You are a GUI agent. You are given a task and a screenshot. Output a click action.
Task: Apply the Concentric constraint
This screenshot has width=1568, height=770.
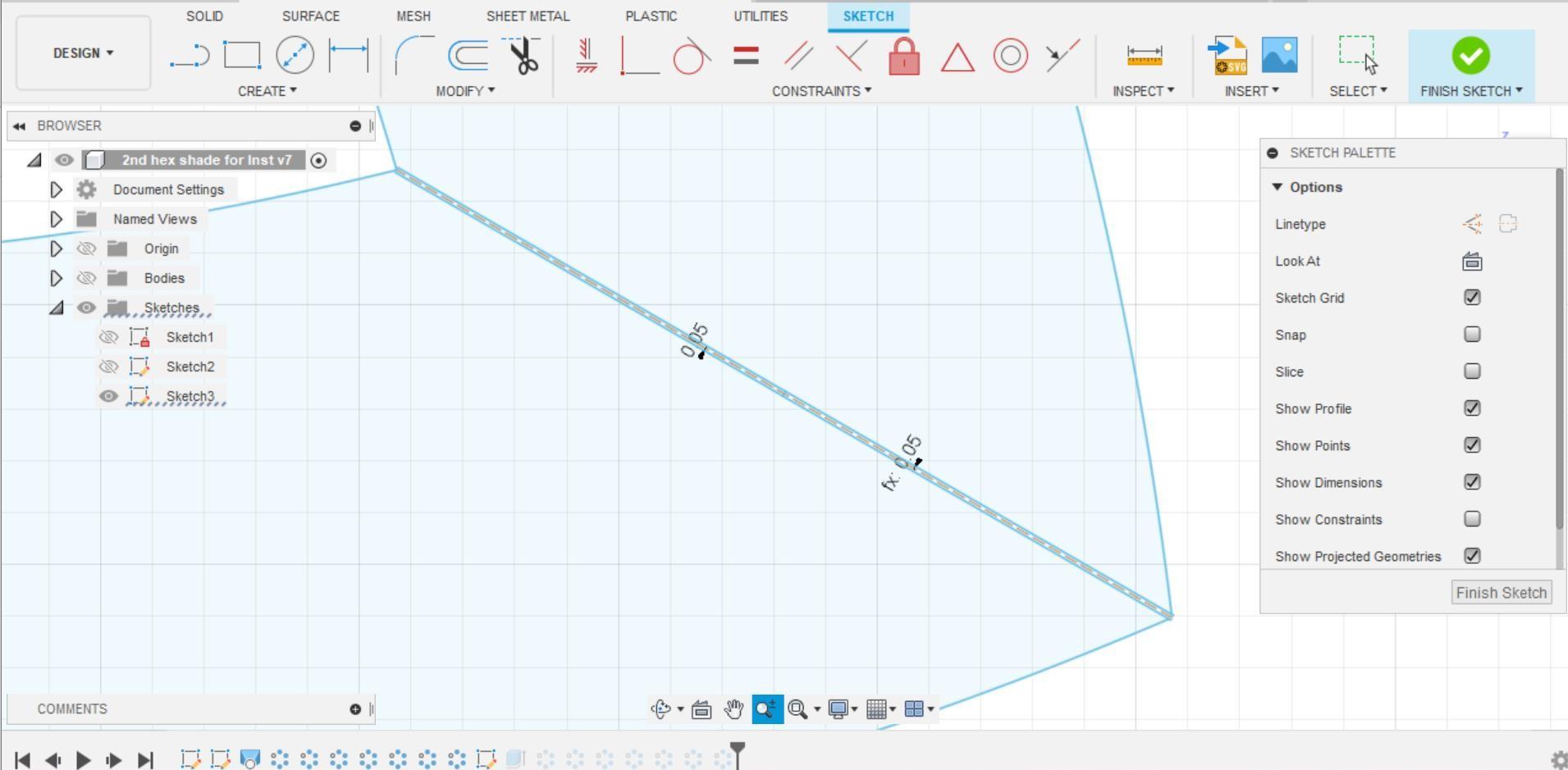point(1010,56)
